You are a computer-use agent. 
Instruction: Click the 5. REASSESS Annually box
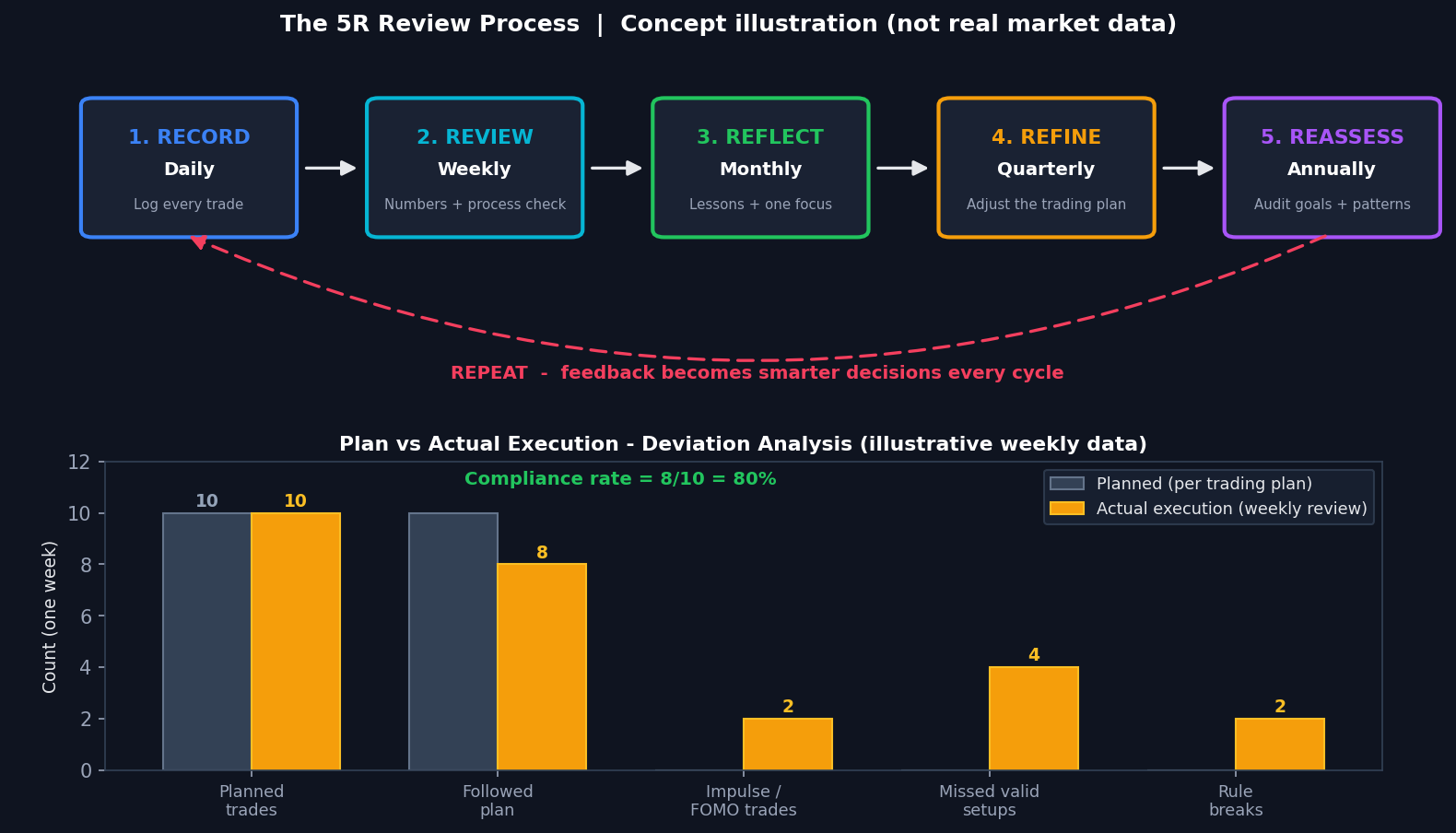click(1332, 168)
